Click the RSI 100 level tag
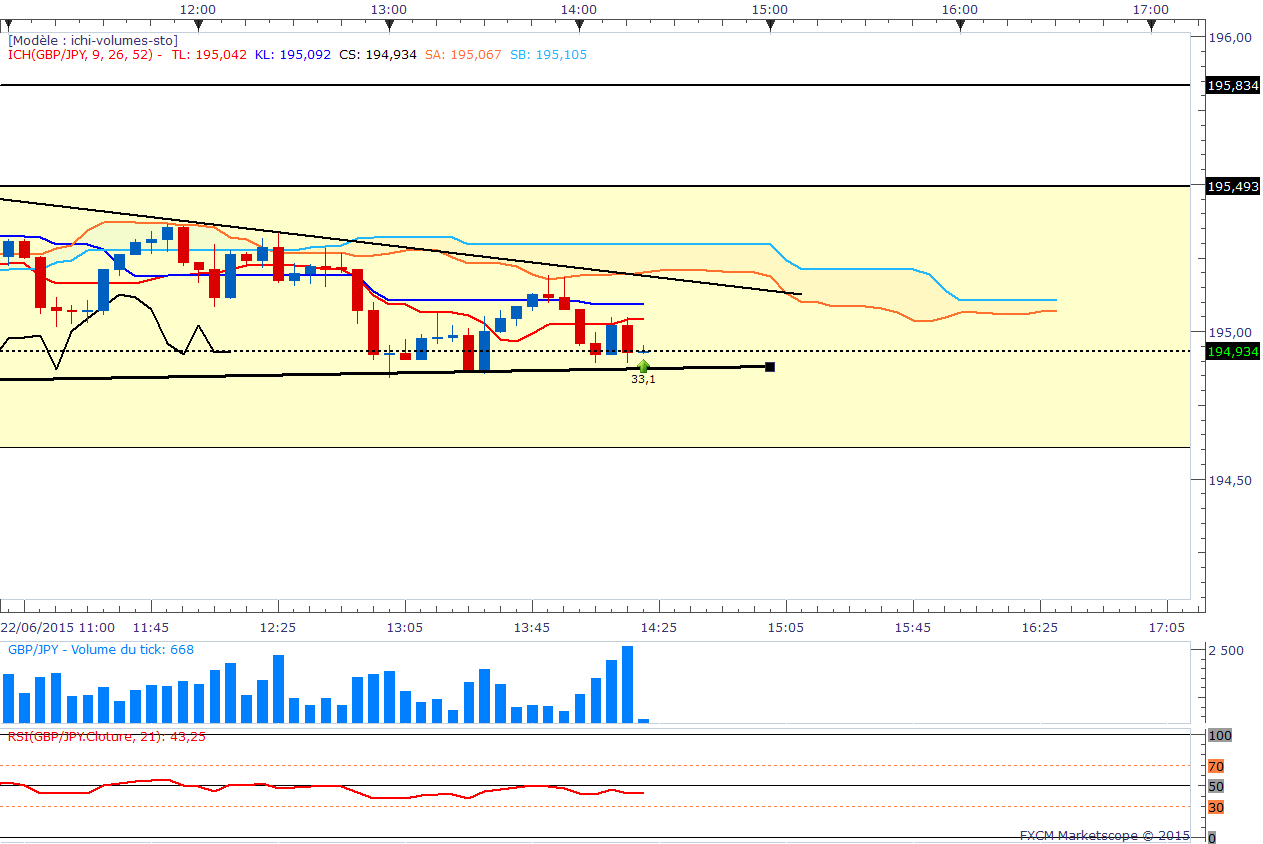The image size is (1263, 844). (1220, 735)
